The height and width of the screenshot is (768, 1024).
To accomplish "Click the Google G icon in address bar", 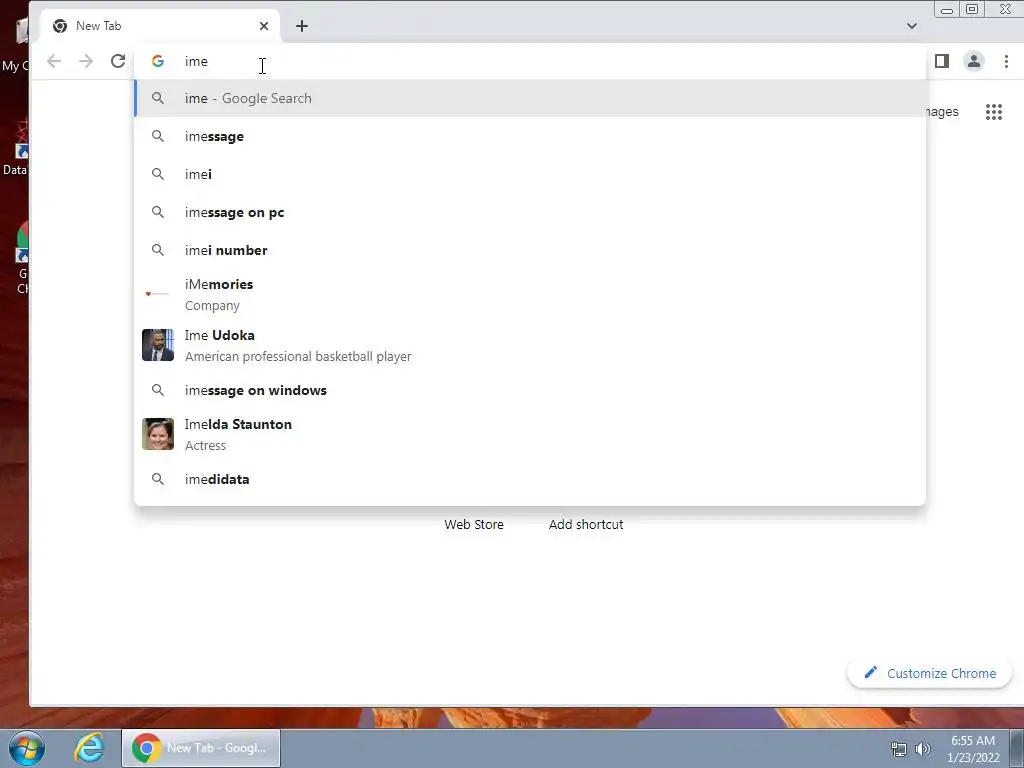I will point(157,61).
